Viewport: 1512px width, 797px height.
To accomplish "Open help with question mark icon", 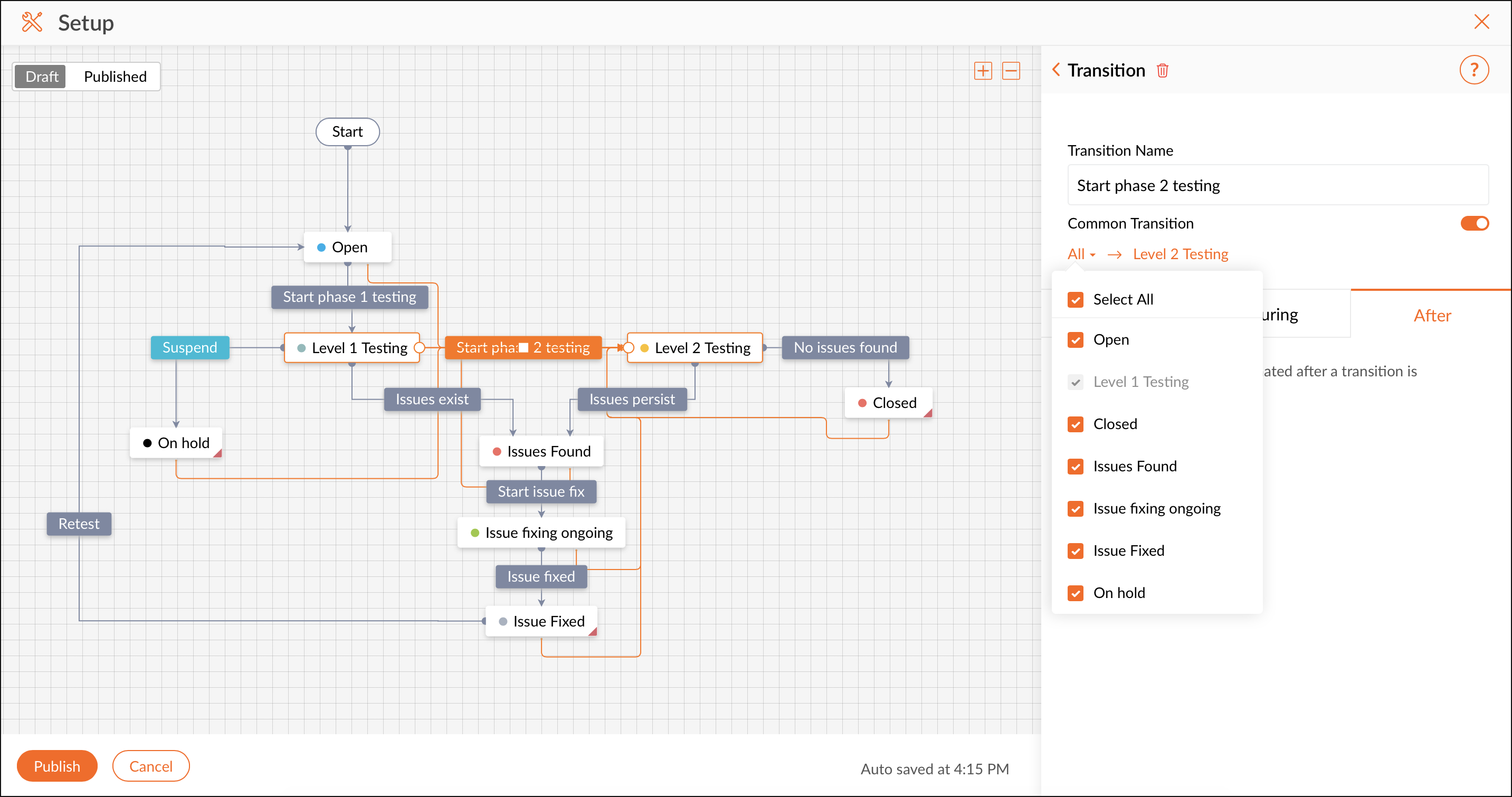I will [x=1474, y=70].
